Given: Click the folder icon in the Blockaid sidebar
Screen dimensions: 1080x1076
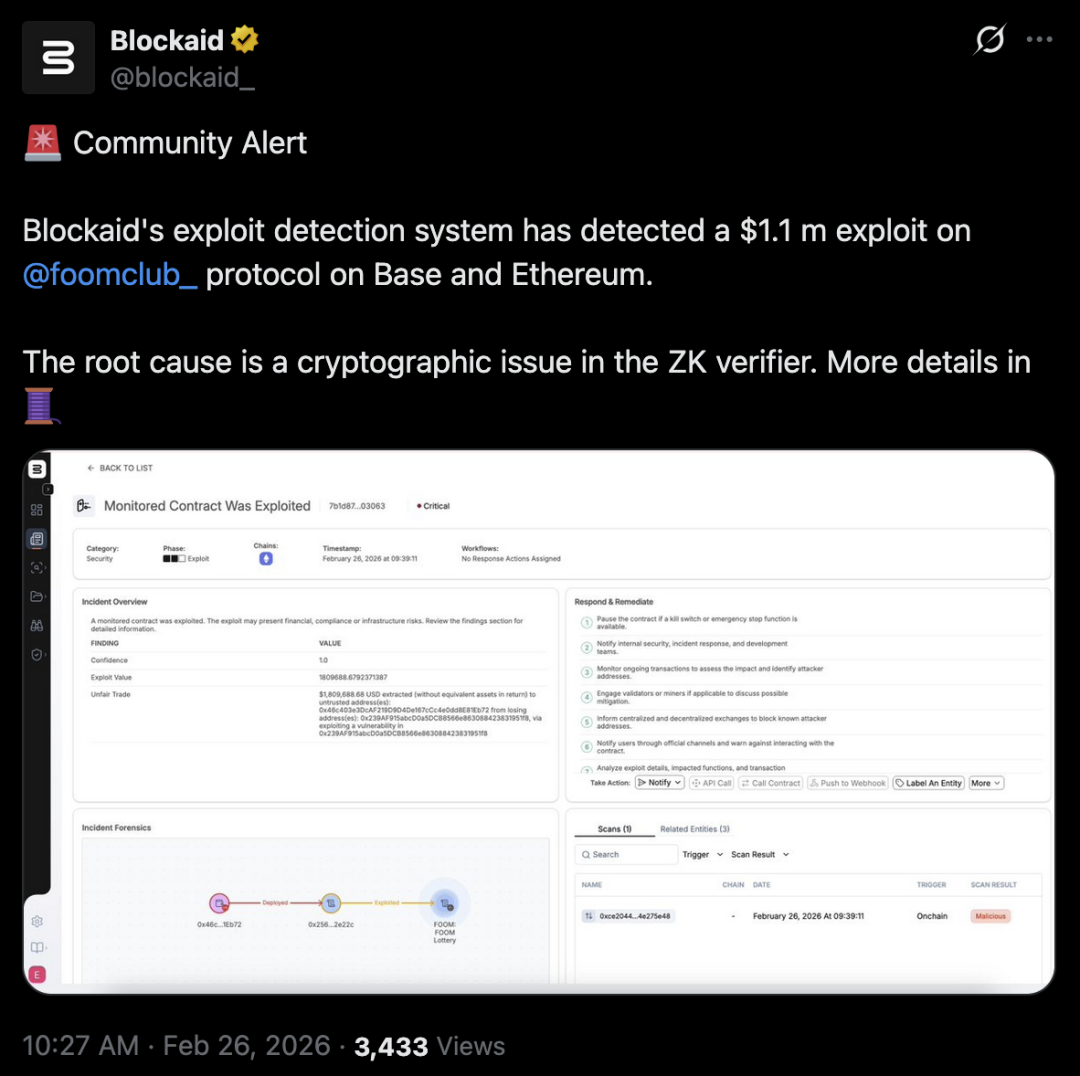Looking at the screenshot, I should 37,595.
